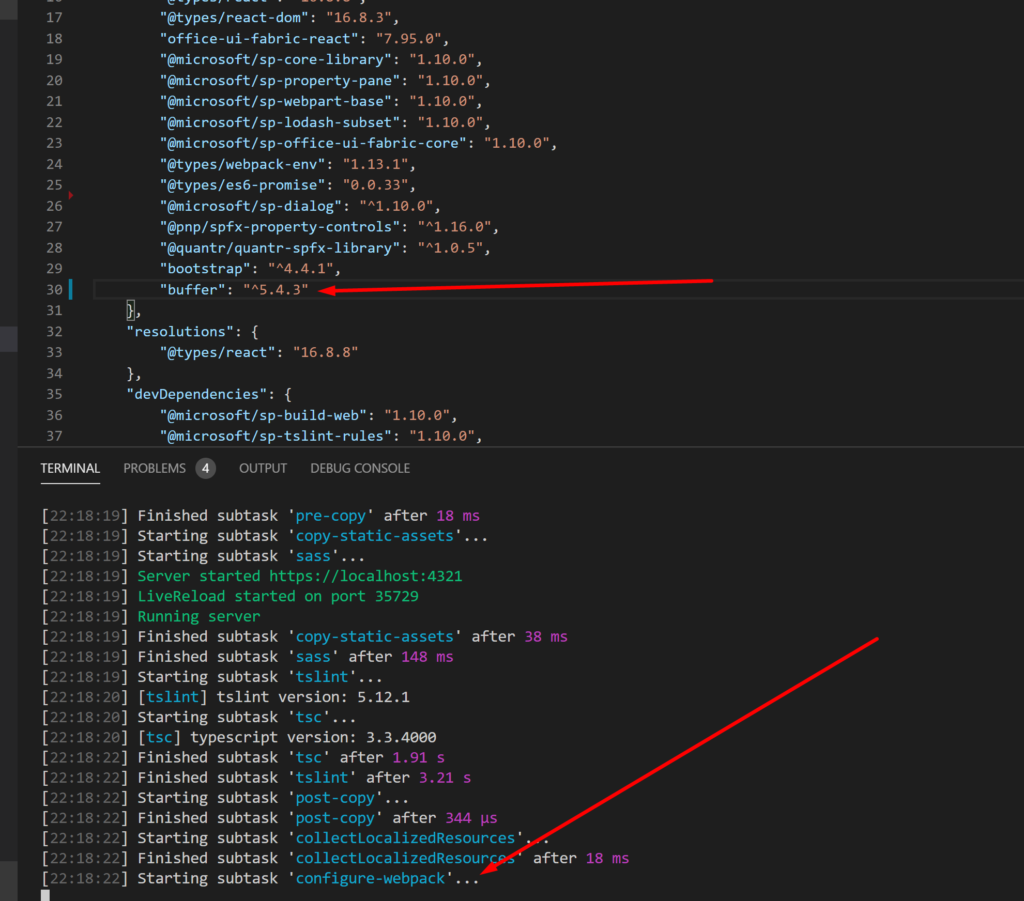Viewport: 1024px width, 901px height.
Task: Click "@pnp/spfx-property-controls" dependency
Action: (x=280, y=227)
